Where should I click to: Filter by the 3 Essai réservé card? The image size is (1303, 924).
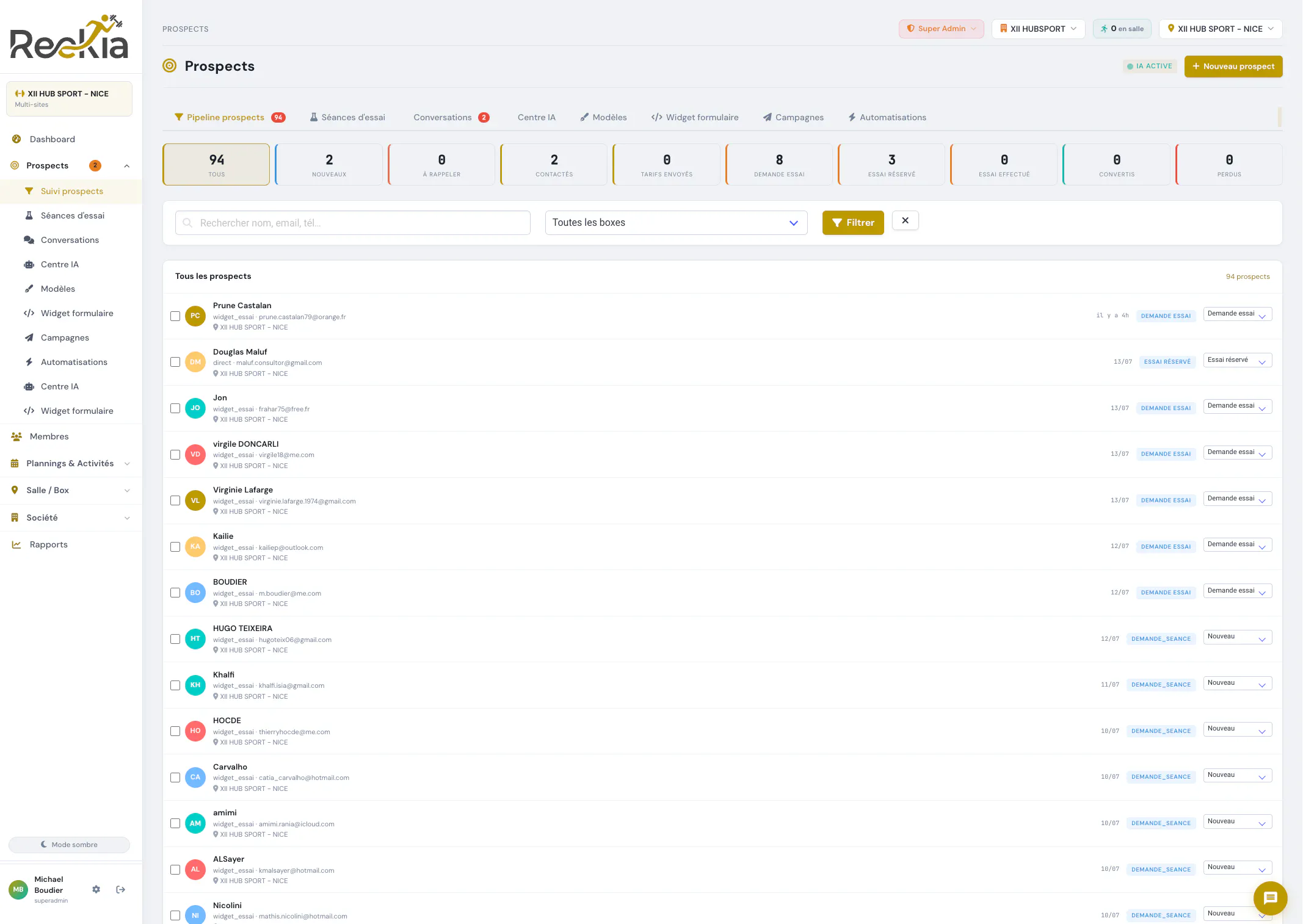click(x=891, y=165)
